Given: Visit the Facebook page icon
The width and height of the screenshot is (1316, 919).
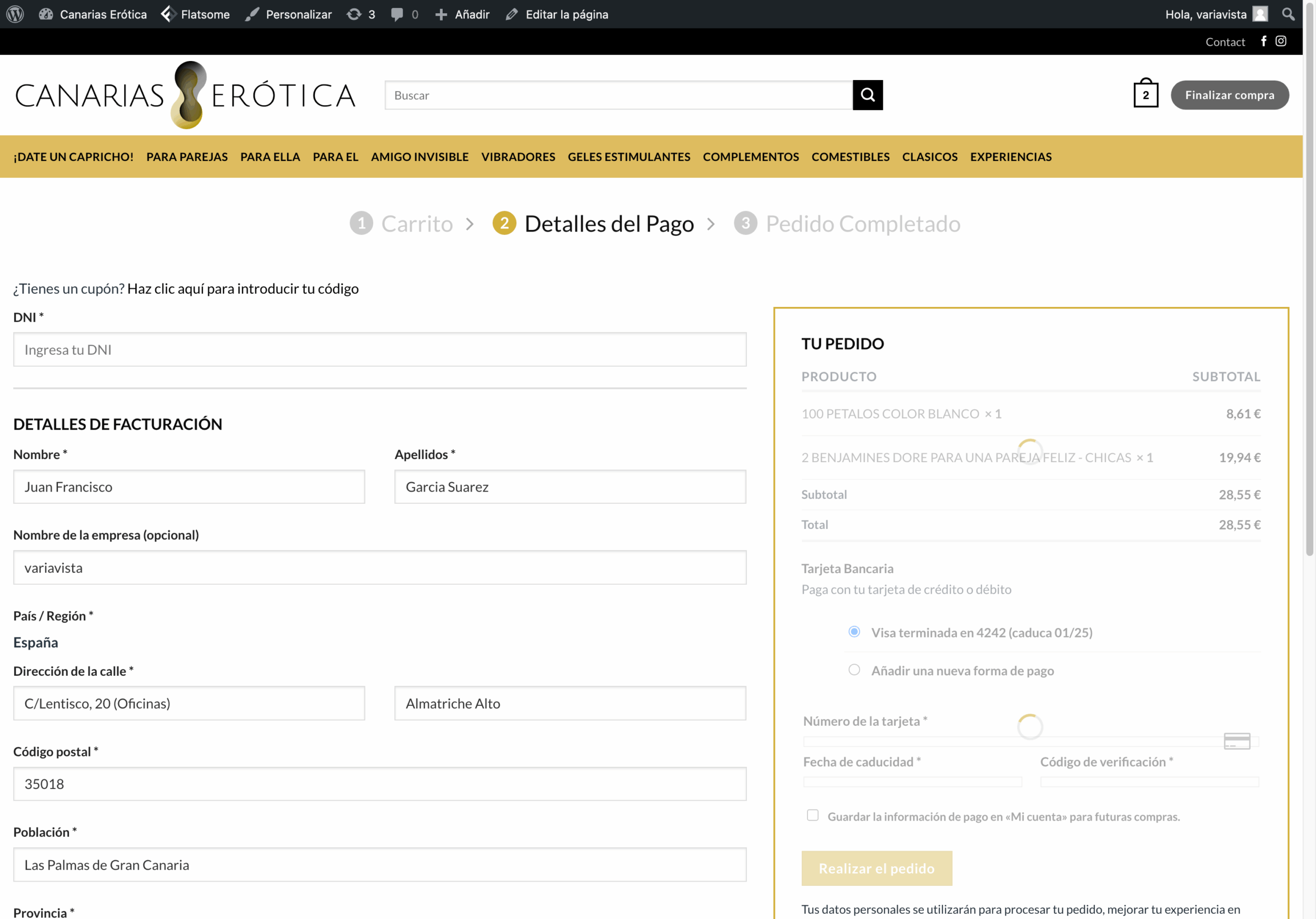Looking at the screenshot, I should pyautogui.click(x=1263, y=41).
